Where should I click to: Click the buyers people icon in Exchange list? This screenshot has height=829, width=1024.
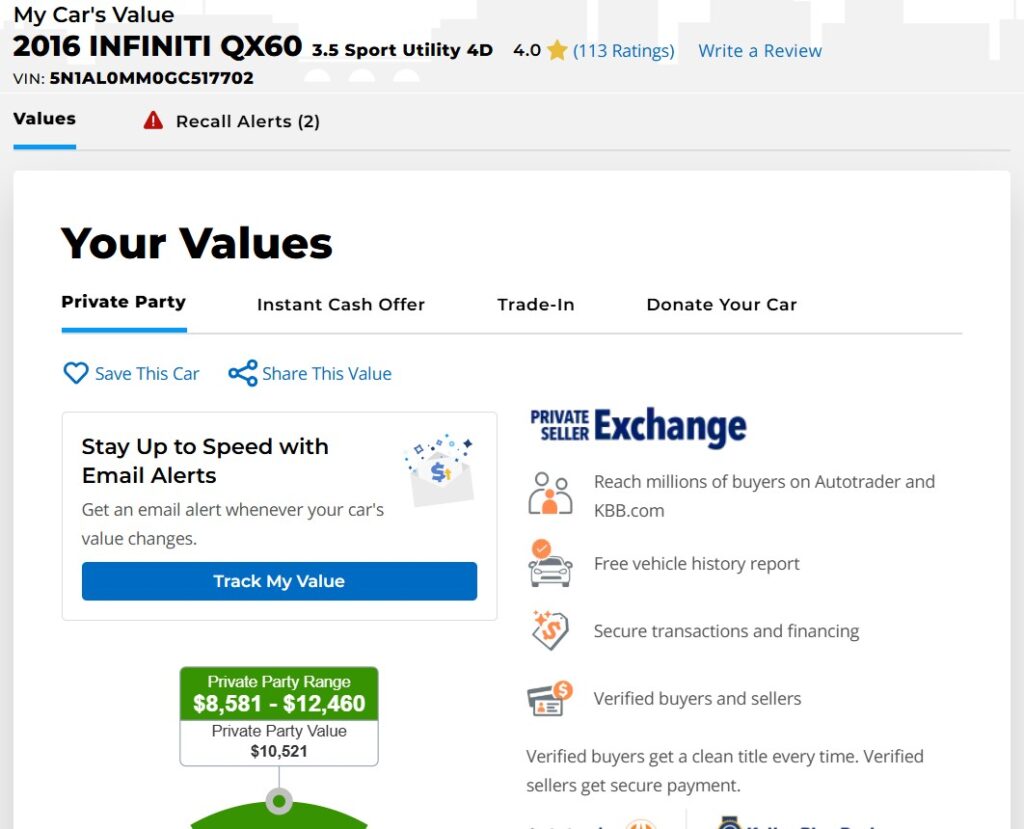point(550,495)
